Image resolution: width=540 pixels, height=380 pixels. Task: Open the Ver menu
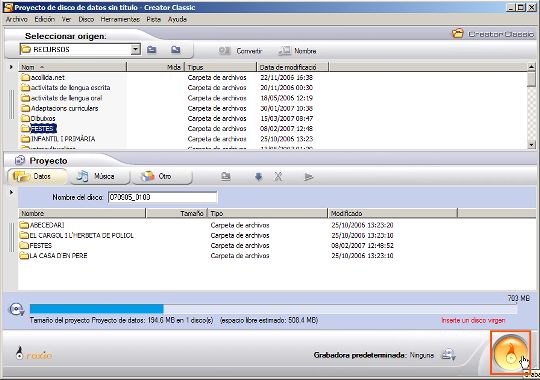(66, 19)
